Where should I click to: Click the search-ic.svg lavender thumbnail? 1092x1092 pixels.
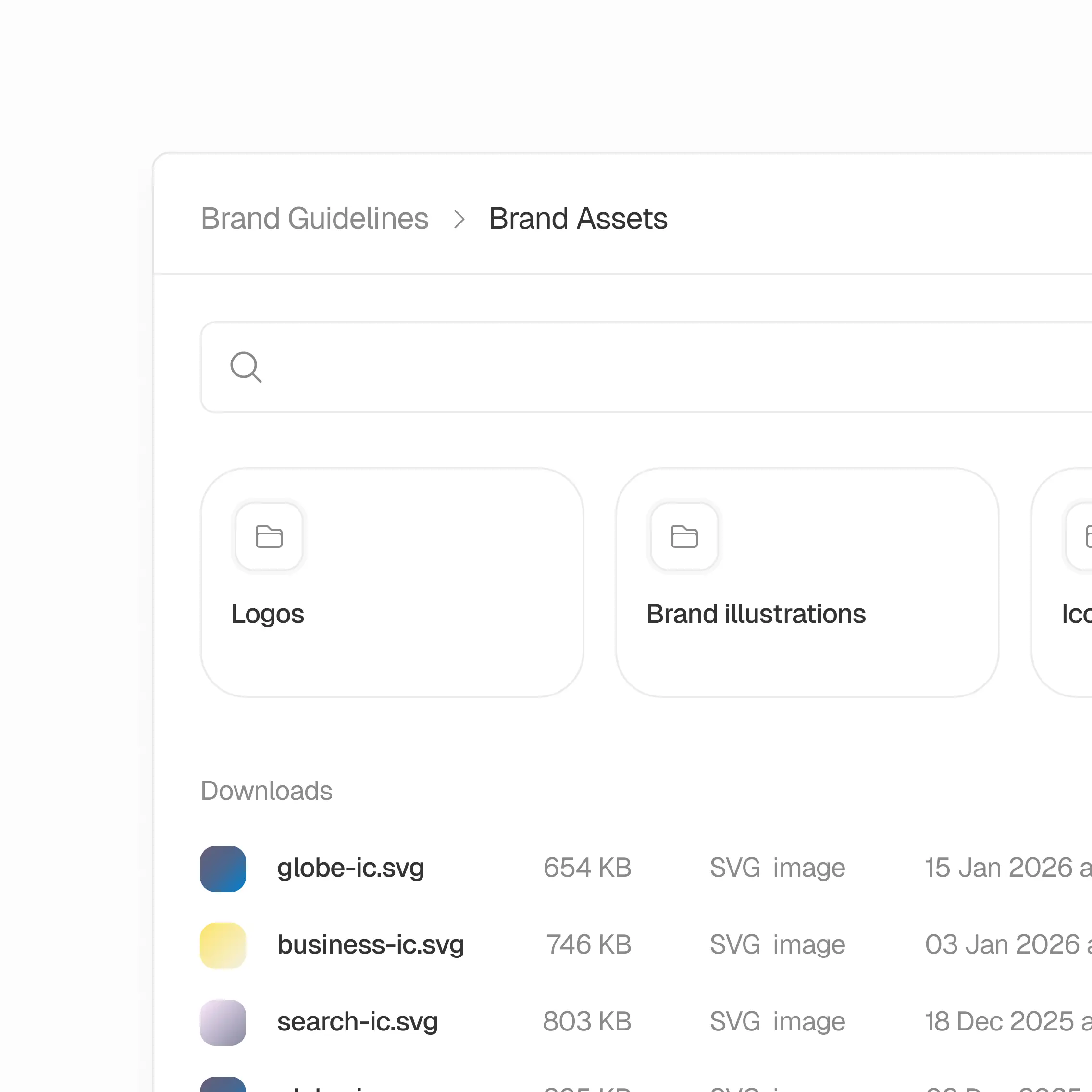tap(223, 1022)
